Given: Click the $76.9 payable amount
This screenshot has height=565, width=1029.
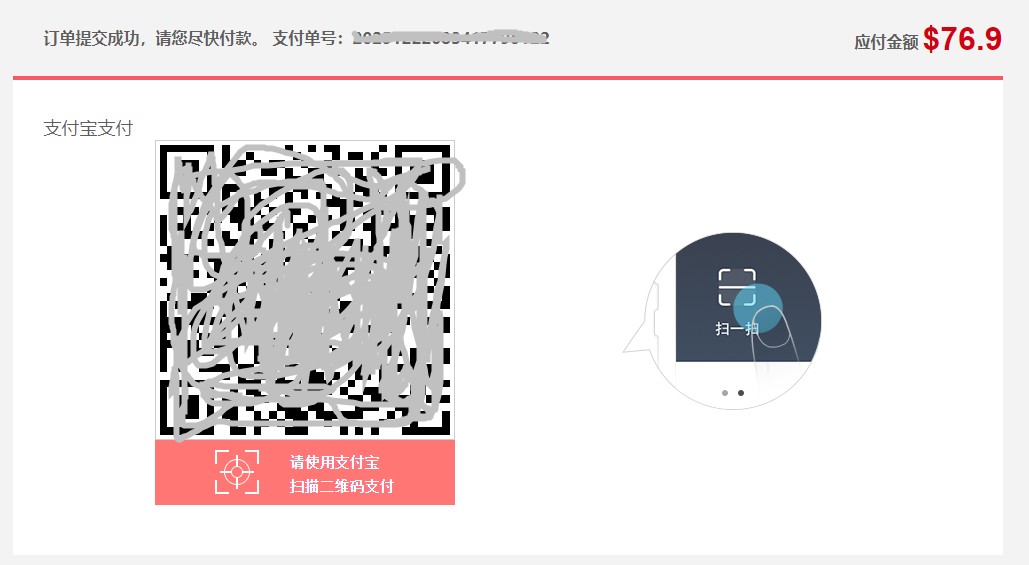Looking at the screenshot, I should [x=962, y=39].
